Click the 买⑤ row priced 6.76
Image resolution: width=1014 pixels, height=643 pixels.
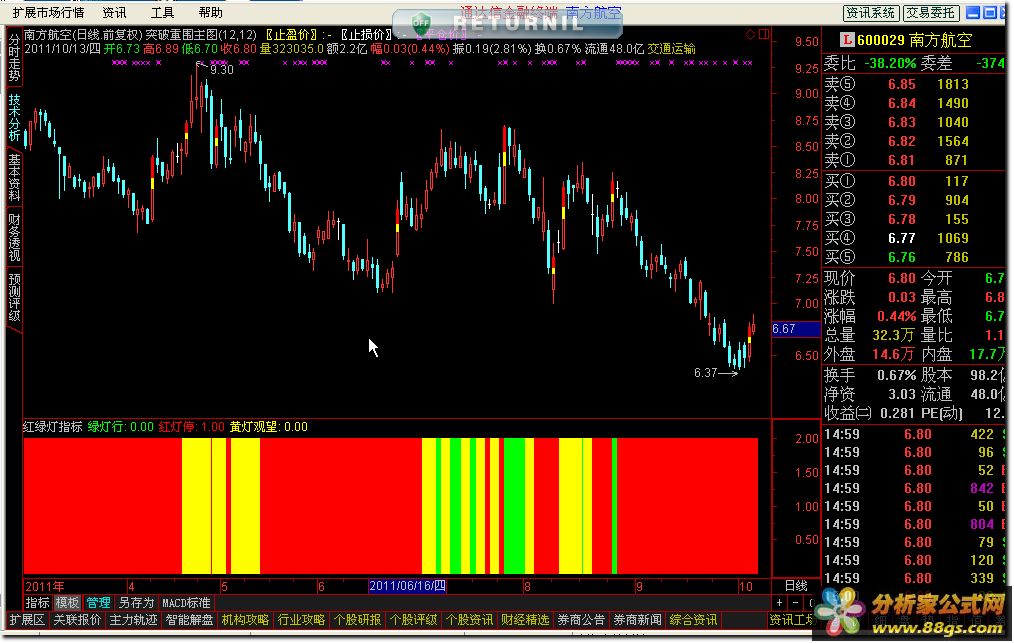pos(914,257)
